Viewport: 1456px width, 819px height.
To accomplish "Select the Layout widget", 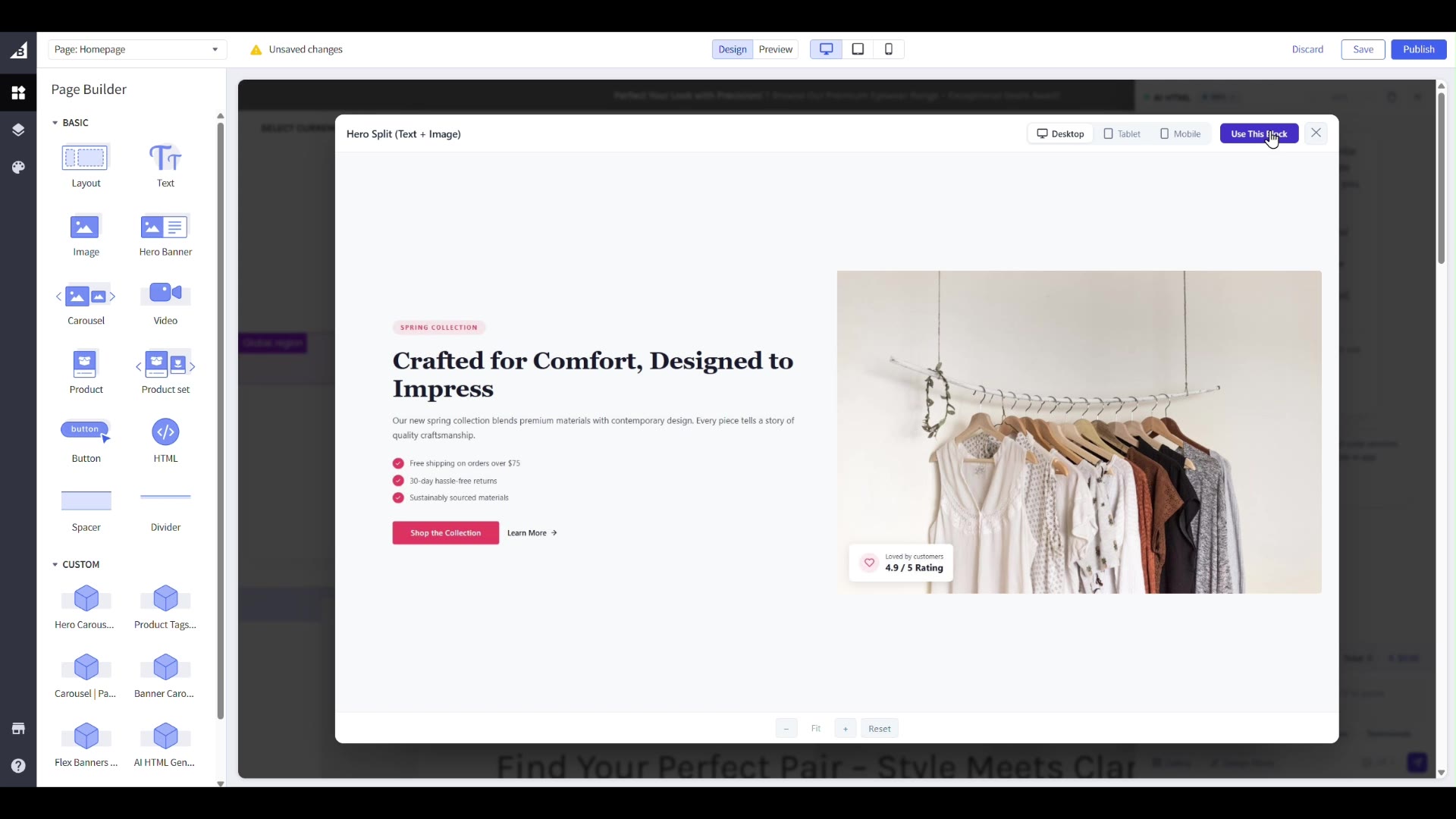I will click(86, 165).
